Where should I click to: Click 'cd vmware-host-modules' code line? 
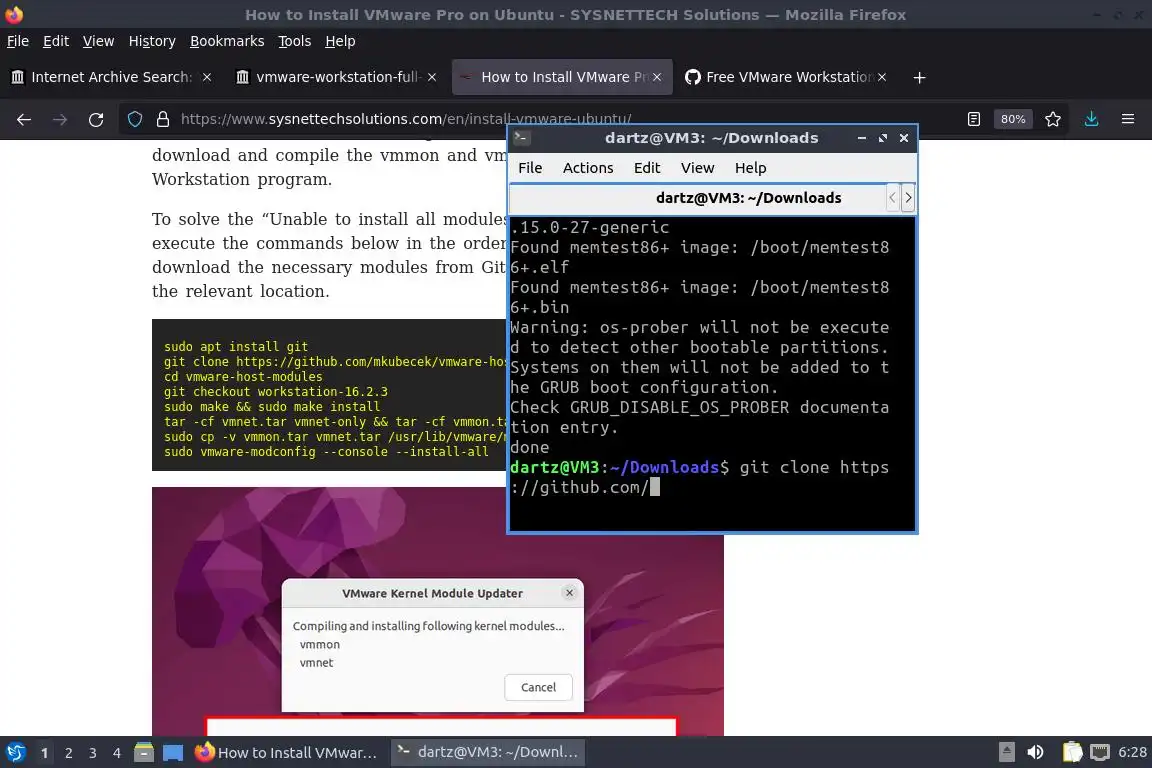[243, 376]
